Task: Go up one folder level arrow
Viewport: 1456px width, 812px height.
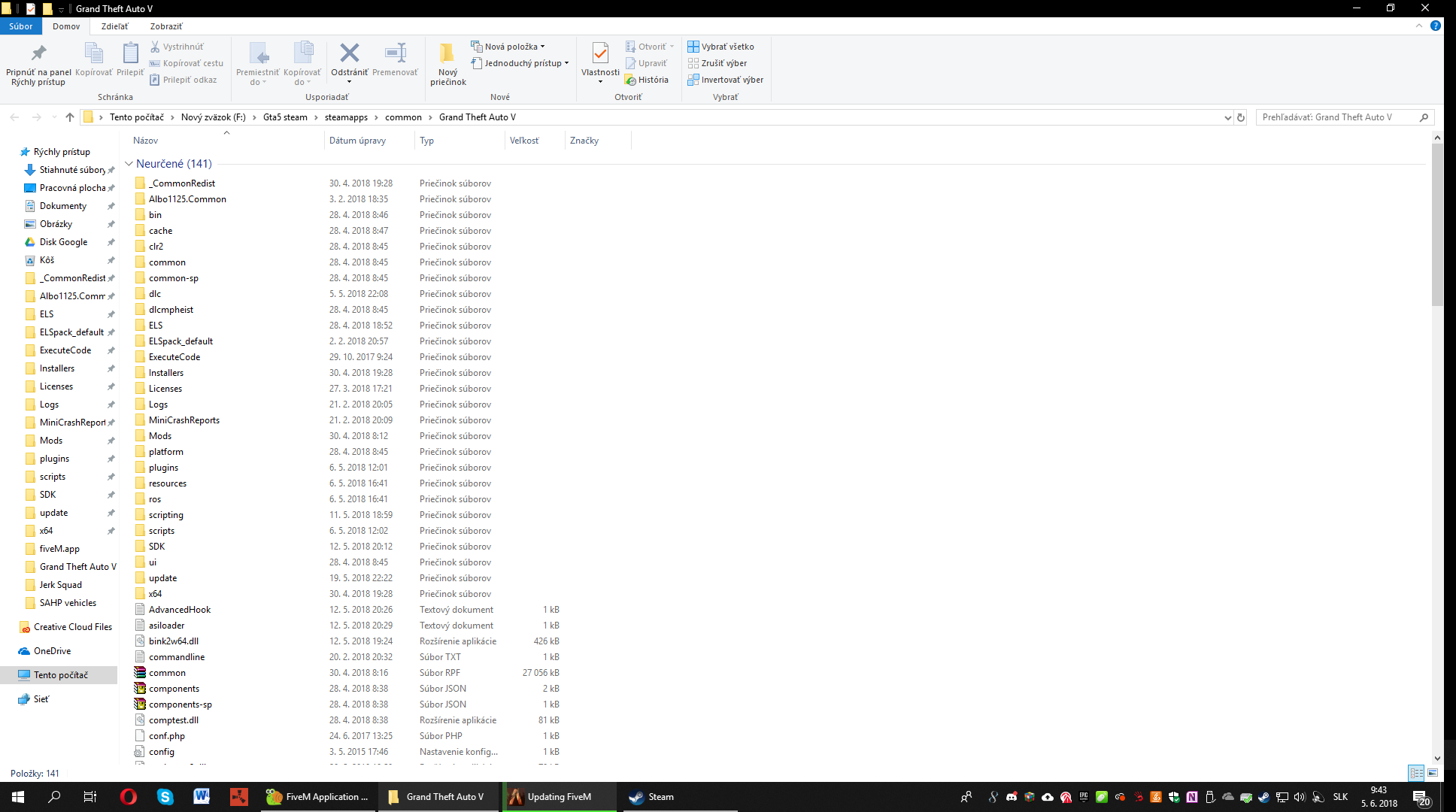Action: [x=70, y=117]
